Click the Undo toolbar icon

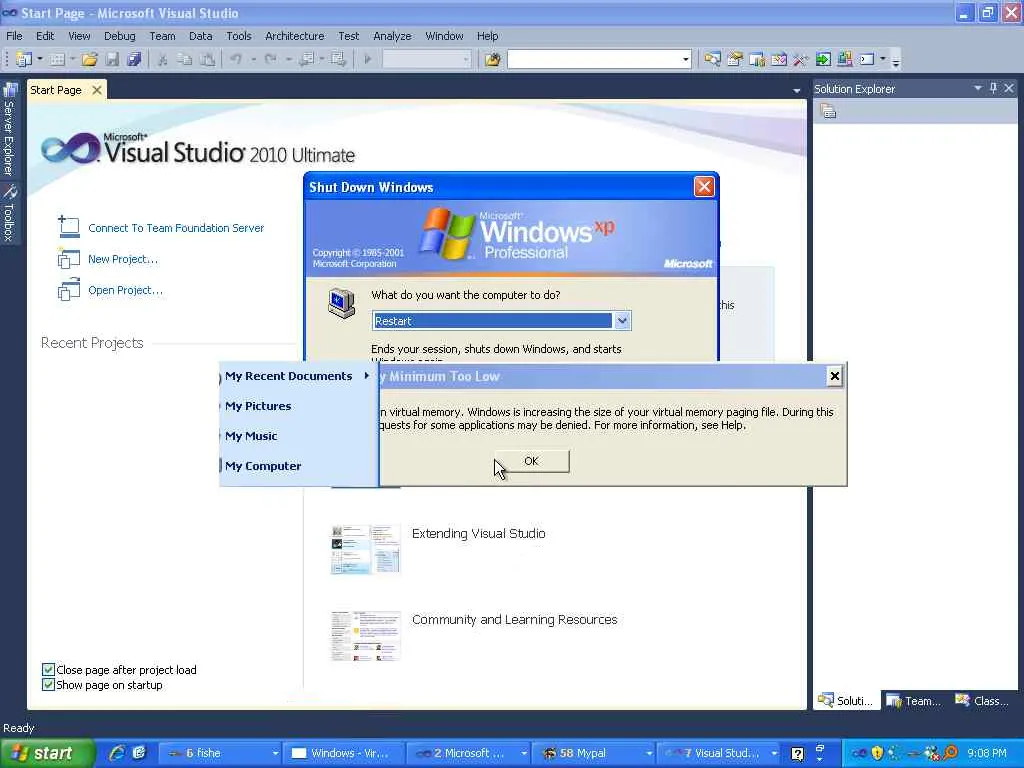pos(236,59)
